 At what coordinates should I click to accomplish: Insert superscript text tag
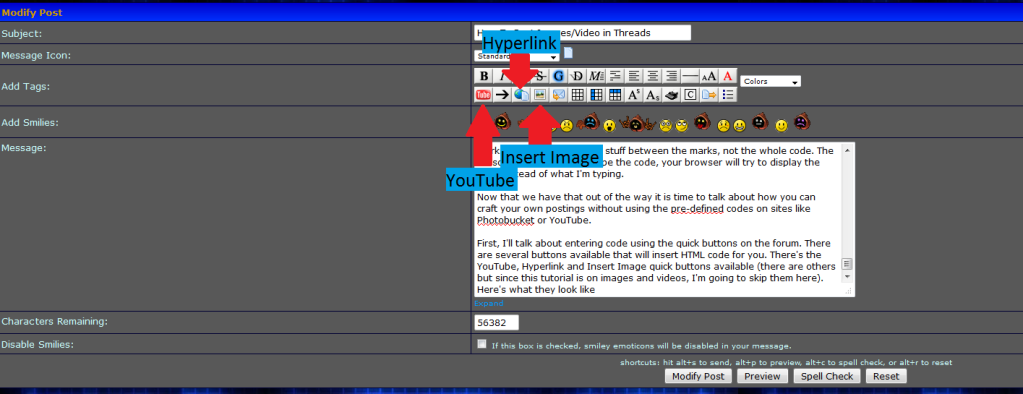point(634,95)
